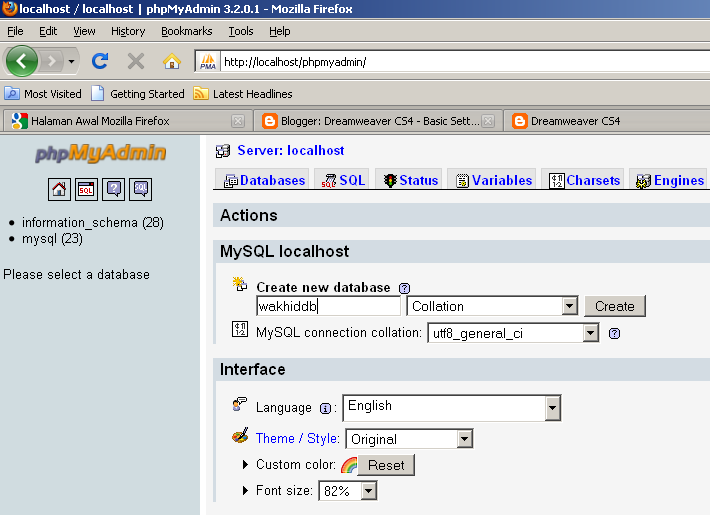710x515 pixels.
Task: Expand the Custom color triangle
Action: click(x=245, y=464)
